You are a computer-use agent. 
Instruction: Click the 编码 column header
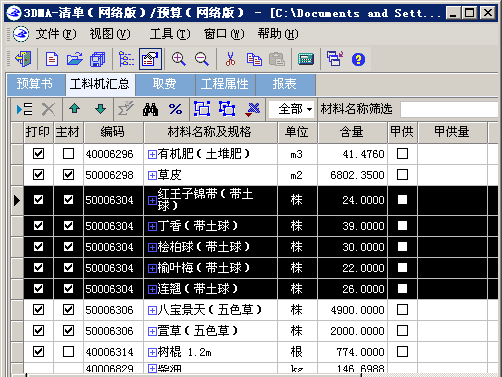113,132
